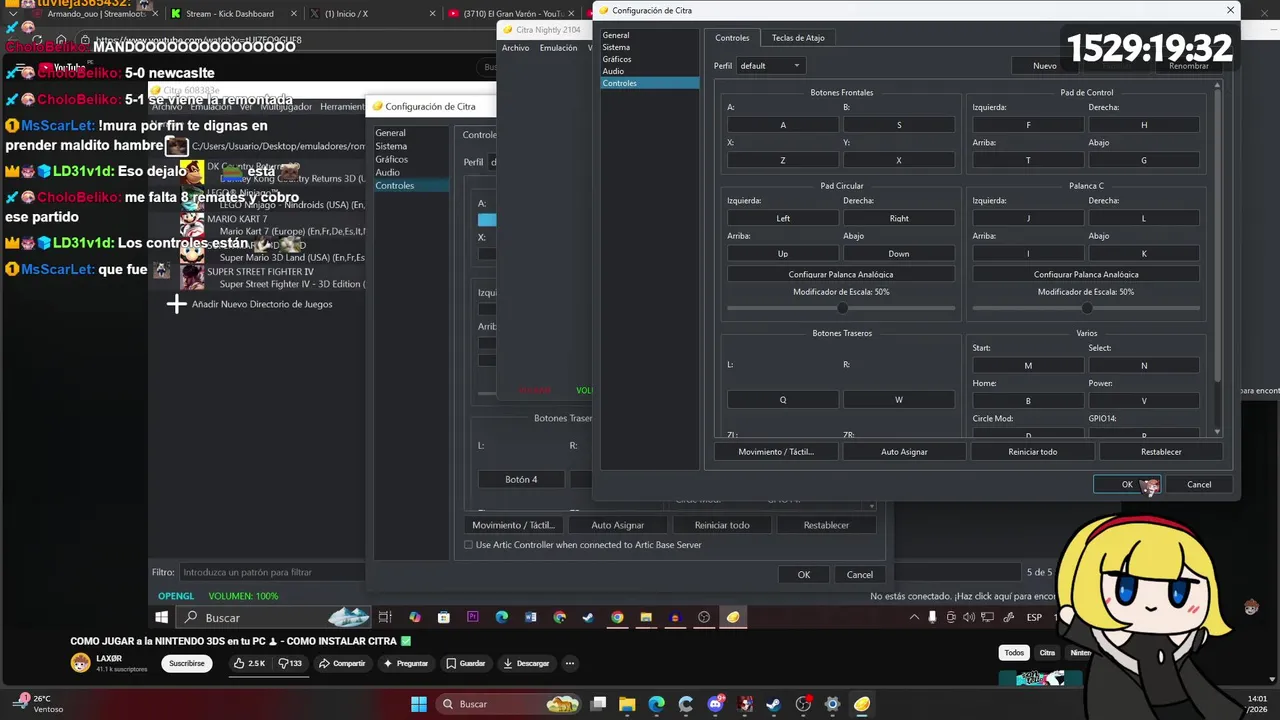Expand hidden tray icons chevron in video
This screenshot has width=1280, height=720.
[914, 617]
